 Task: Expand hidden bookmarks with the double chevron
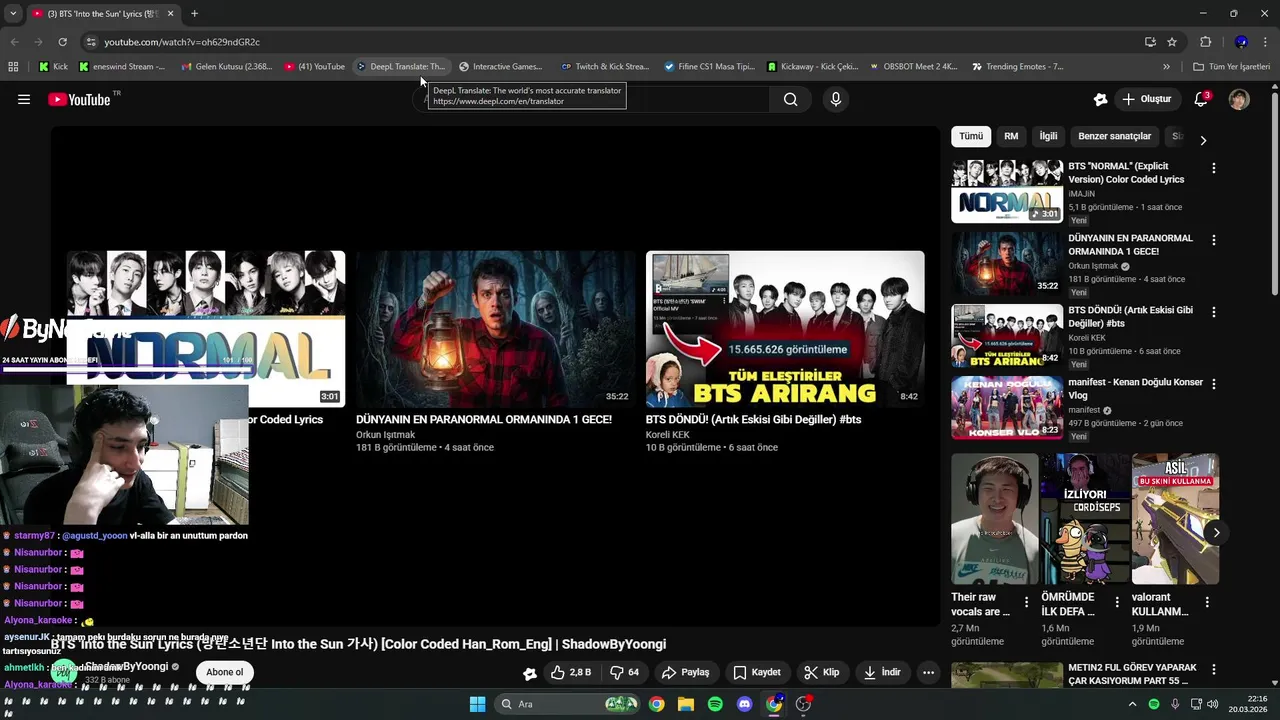1166,67
